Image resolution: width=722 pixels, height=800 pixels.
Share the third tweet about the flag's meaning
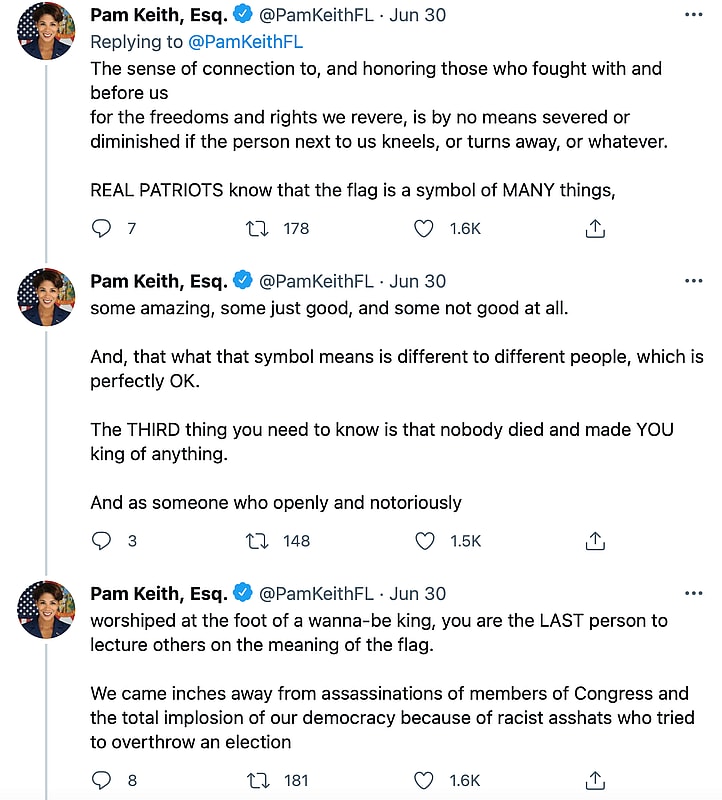595,780
